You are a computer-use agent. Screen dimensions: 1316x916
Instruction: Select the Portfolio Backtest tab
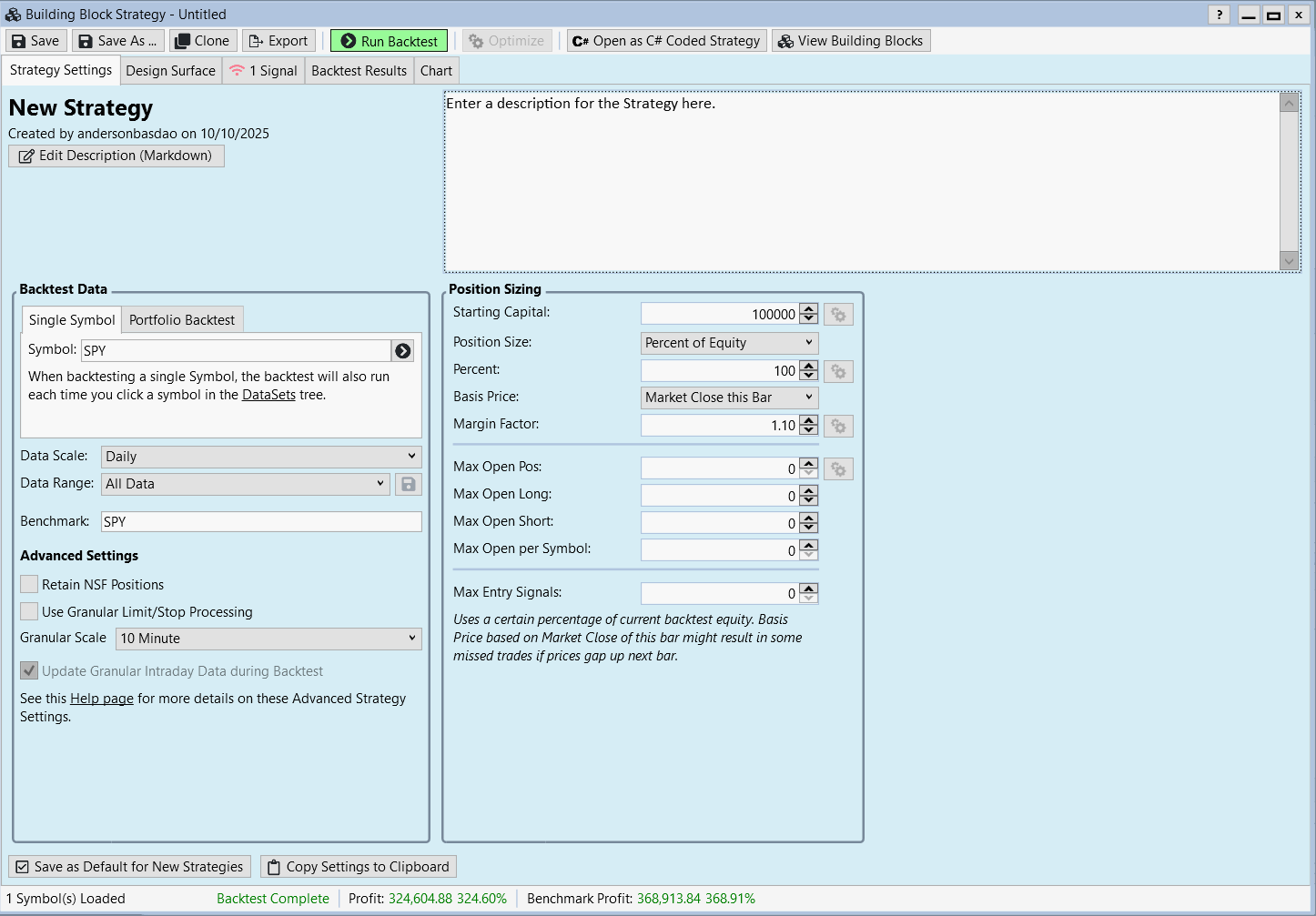(181, 320)
